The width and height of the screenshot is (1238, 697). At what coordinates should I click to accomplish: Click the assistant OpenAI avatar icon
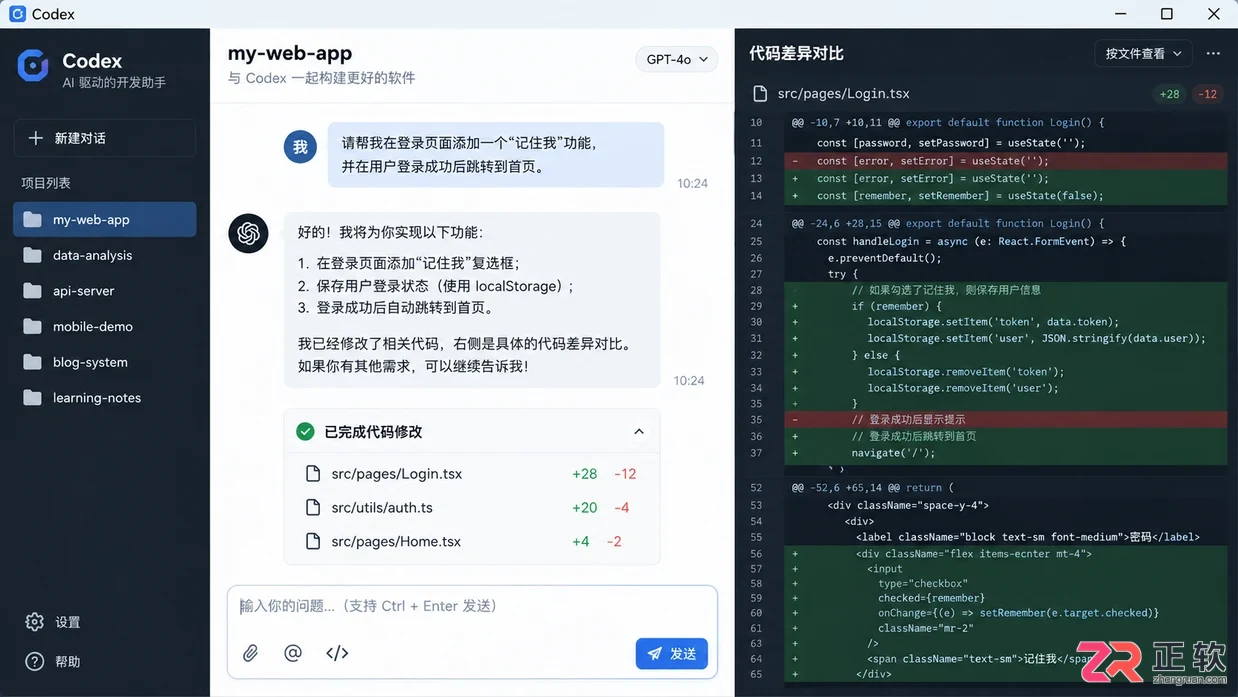coord(248,233)
